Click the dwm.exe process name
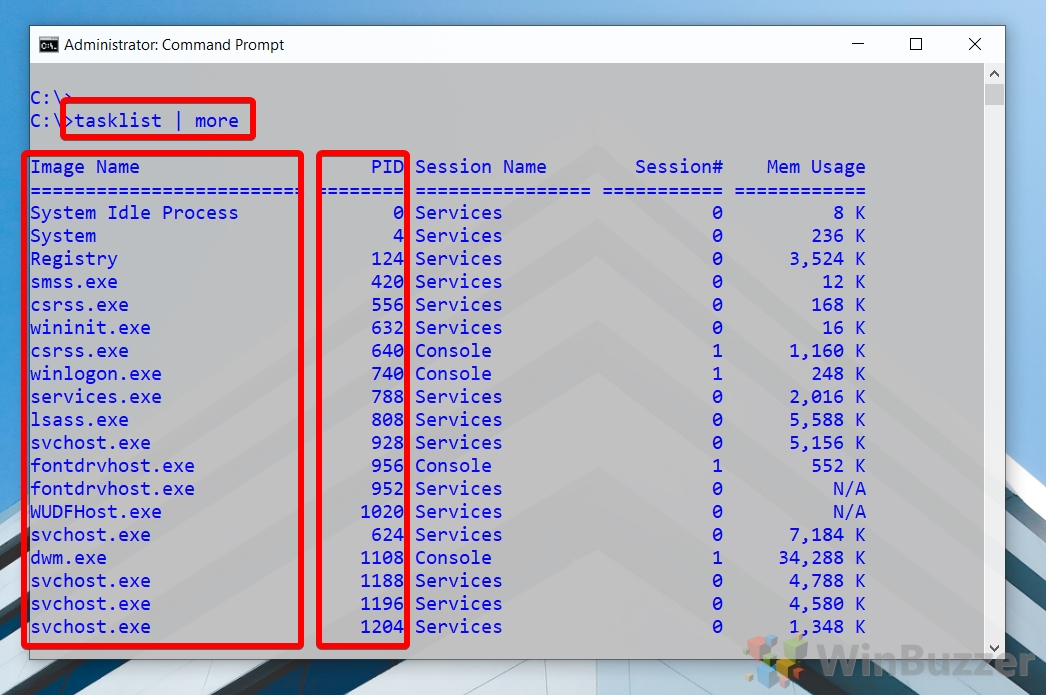The width and height of the screenshot is (1046, 695). click(x=68, y=558)
